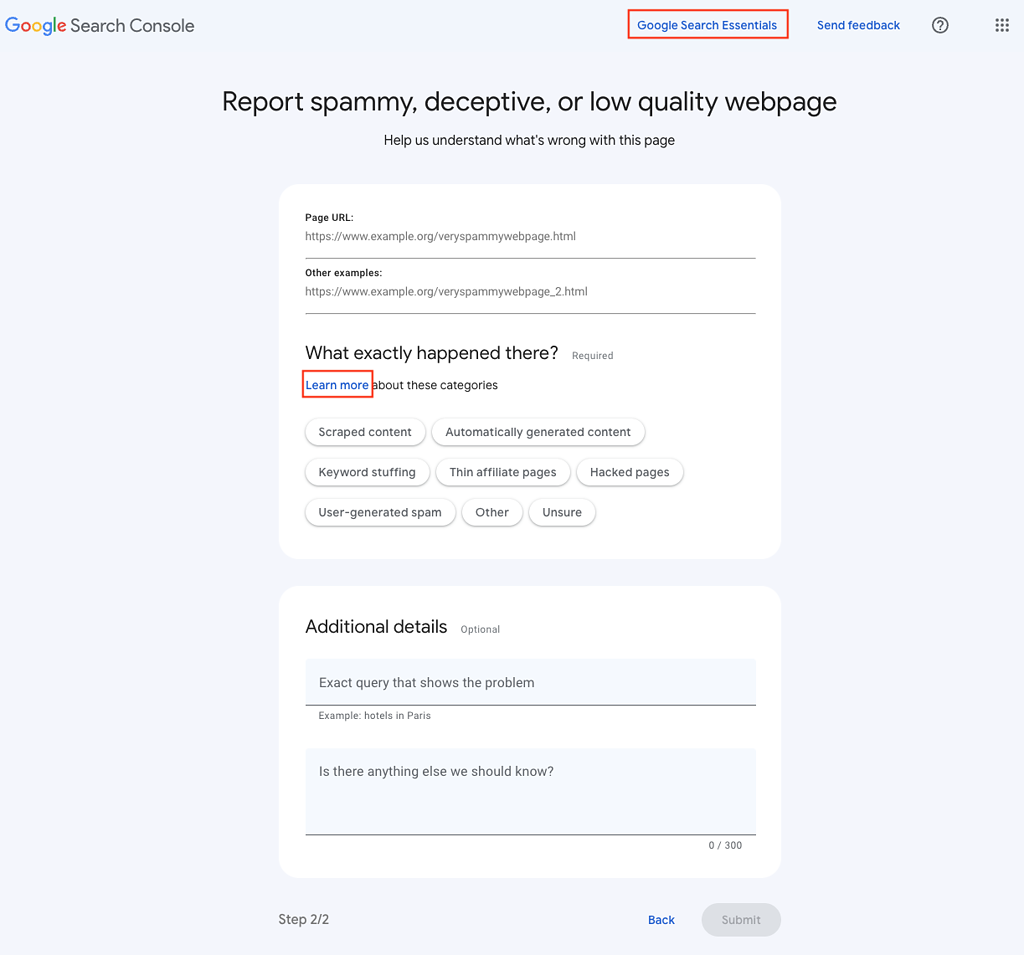Click the Google Search Console logo
Screen dimensions: 1024x955
coord(99,25)
